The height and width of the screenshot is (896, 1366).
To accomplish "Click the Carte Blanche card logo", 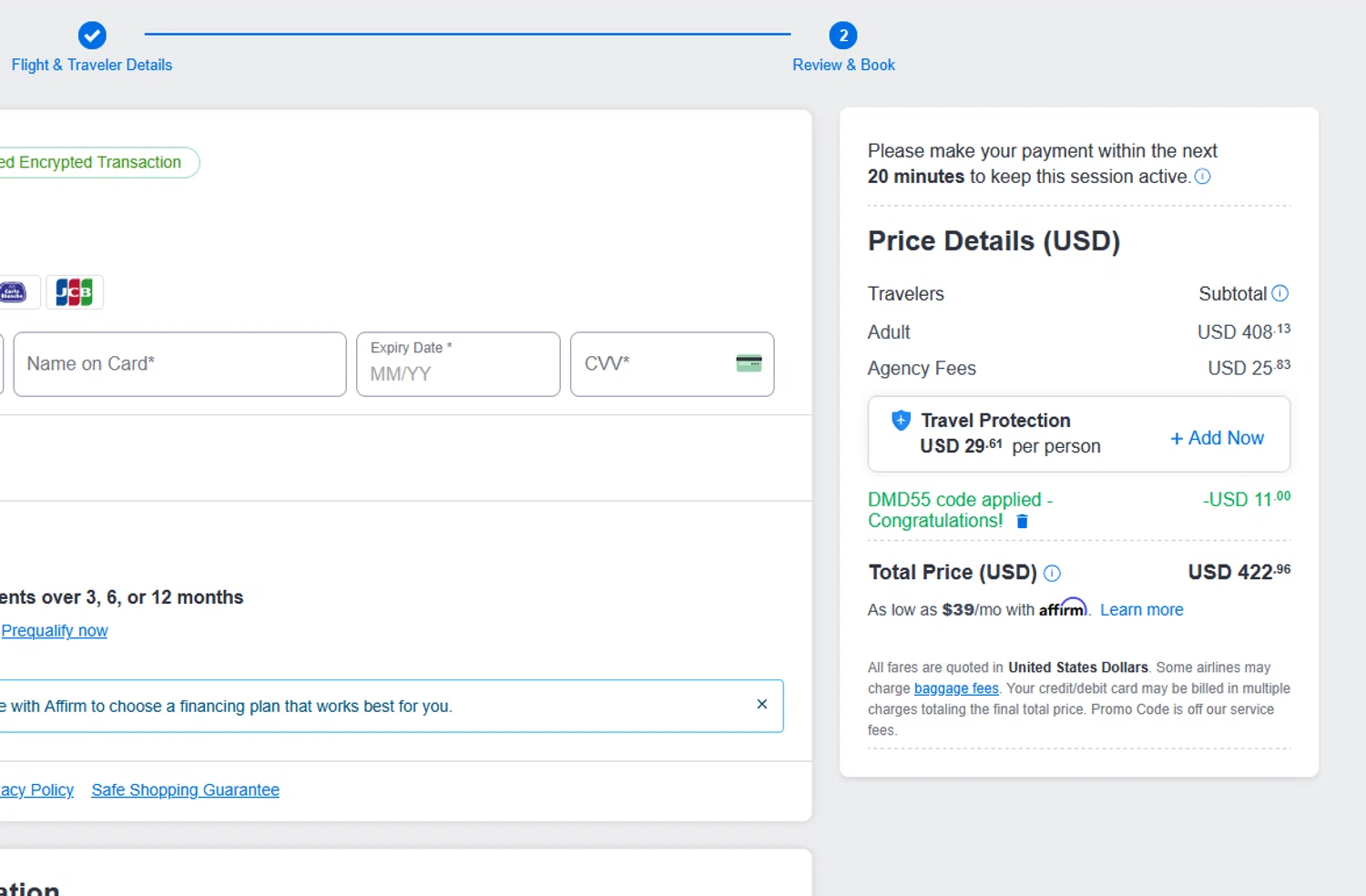I will point(14,292).
